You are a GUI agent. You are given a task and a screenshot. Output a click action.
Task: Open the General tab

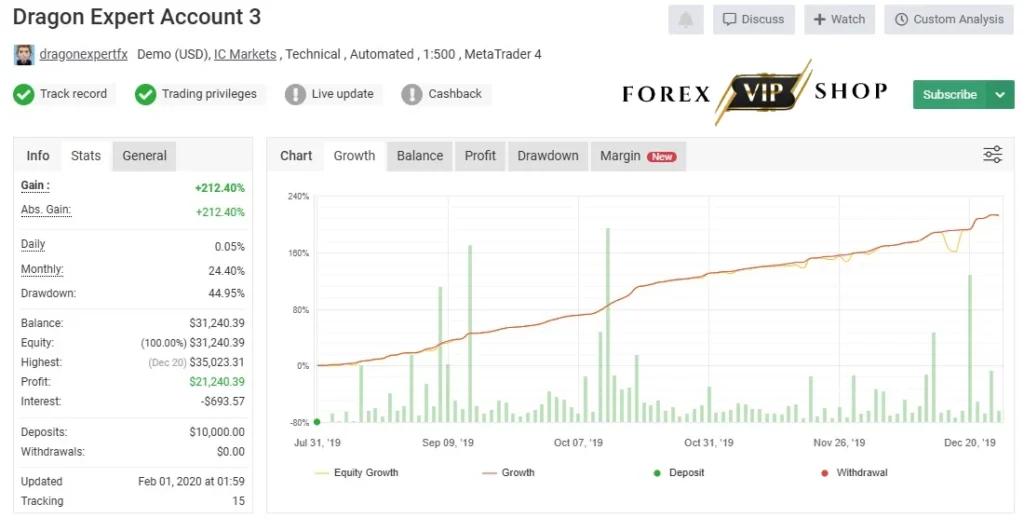(x=144, y=156)
